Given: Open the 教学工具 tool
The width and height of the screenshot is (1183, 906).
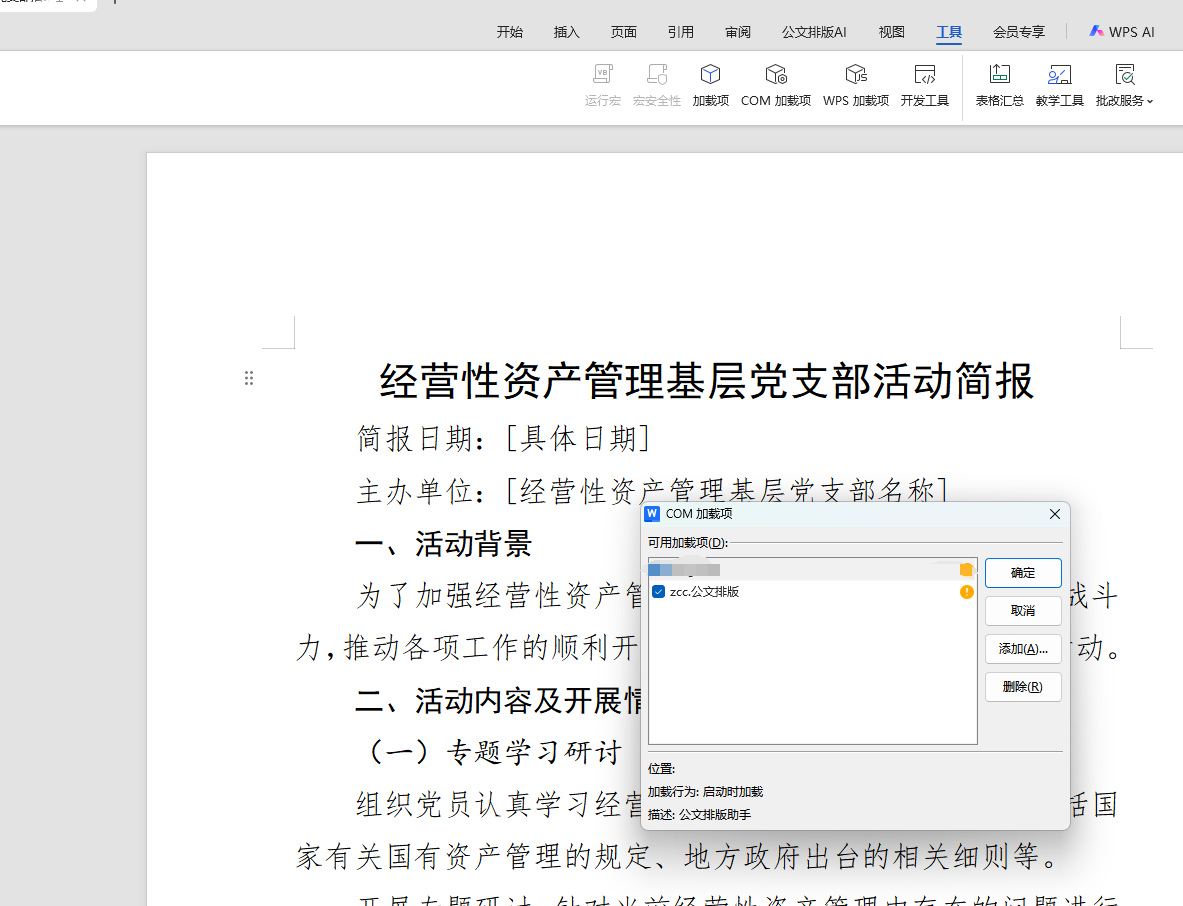Looking at the screenshot, I should [x=1059, y=84].
